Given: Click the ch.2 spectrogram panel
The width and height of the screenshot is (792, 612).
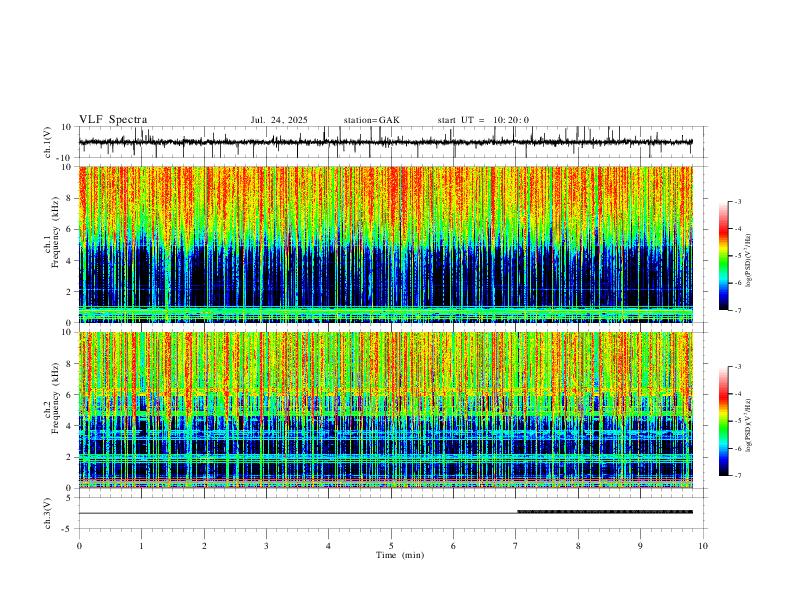Looking at the screenshot, I should [x=385, y=410].
